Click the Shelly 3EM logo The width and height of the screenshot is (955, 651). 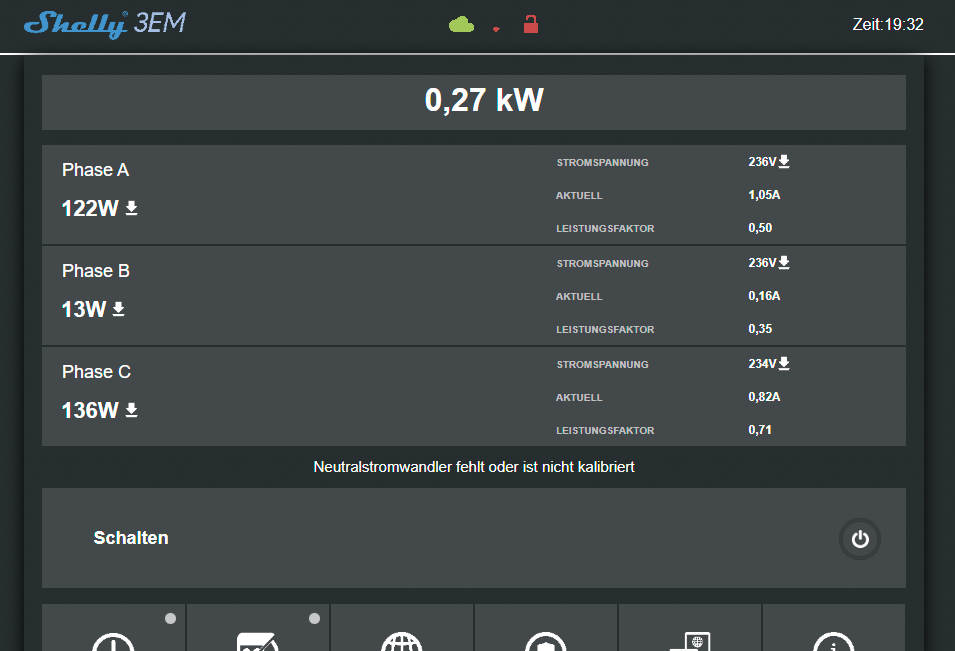coord(105,24)
